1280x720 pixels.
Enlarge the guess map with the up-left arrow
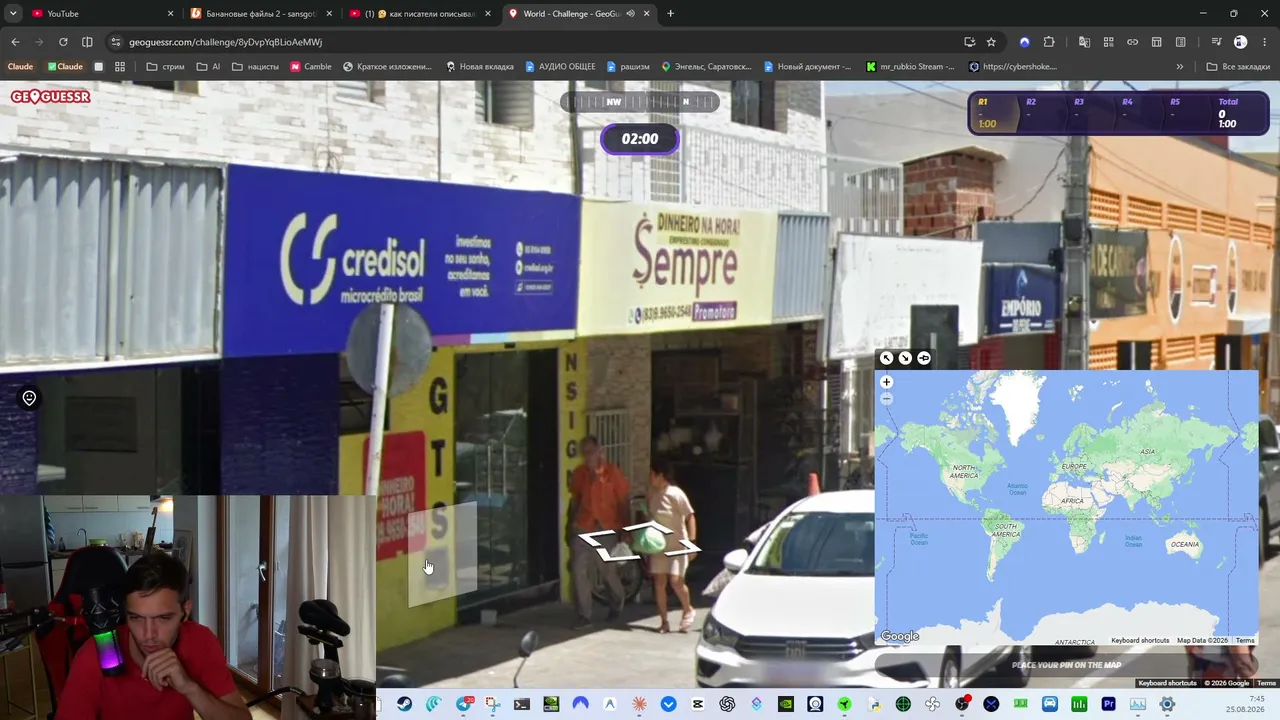click(886, 358)
